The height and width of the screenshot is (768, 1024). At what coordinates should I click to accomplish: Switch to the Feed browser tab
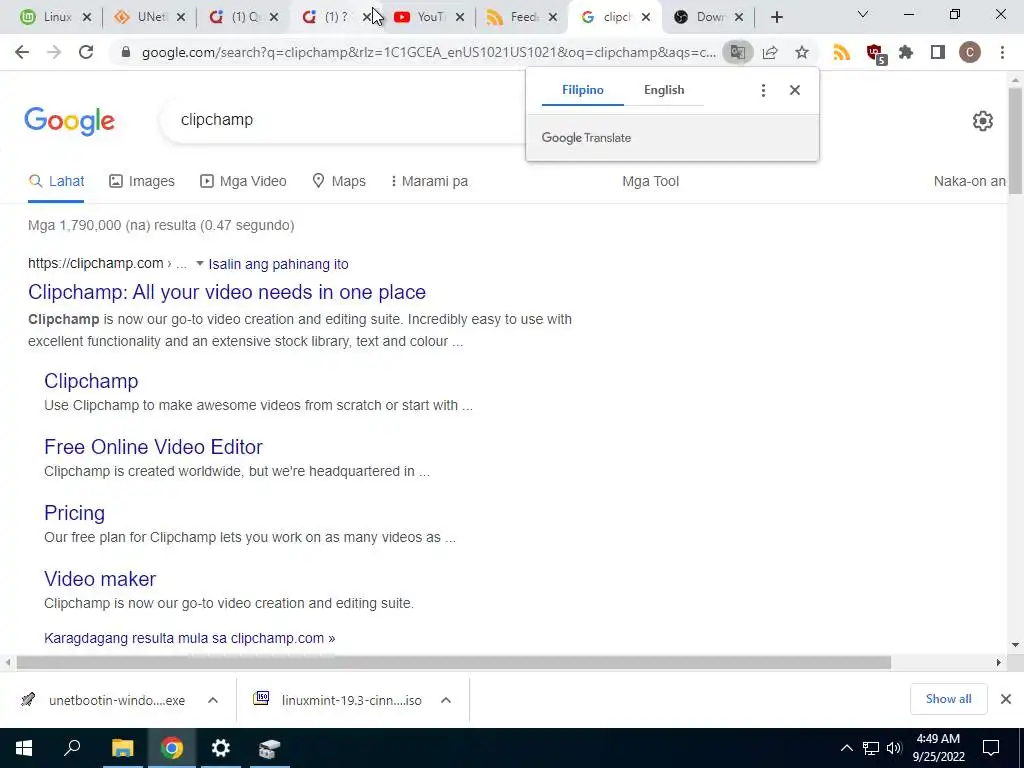tap(522, 18)
